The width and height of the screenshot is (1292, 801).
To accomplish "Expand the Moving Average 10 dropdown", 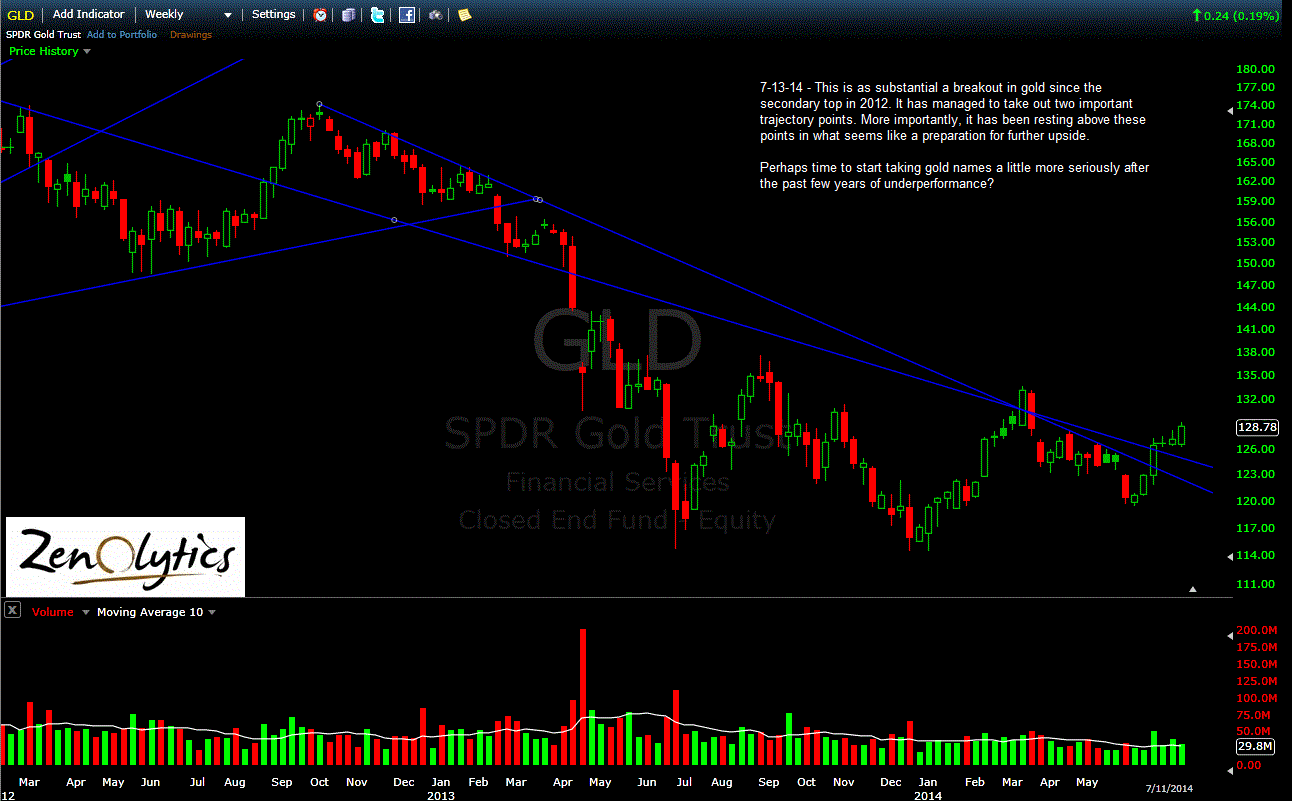I will point(212,611).
